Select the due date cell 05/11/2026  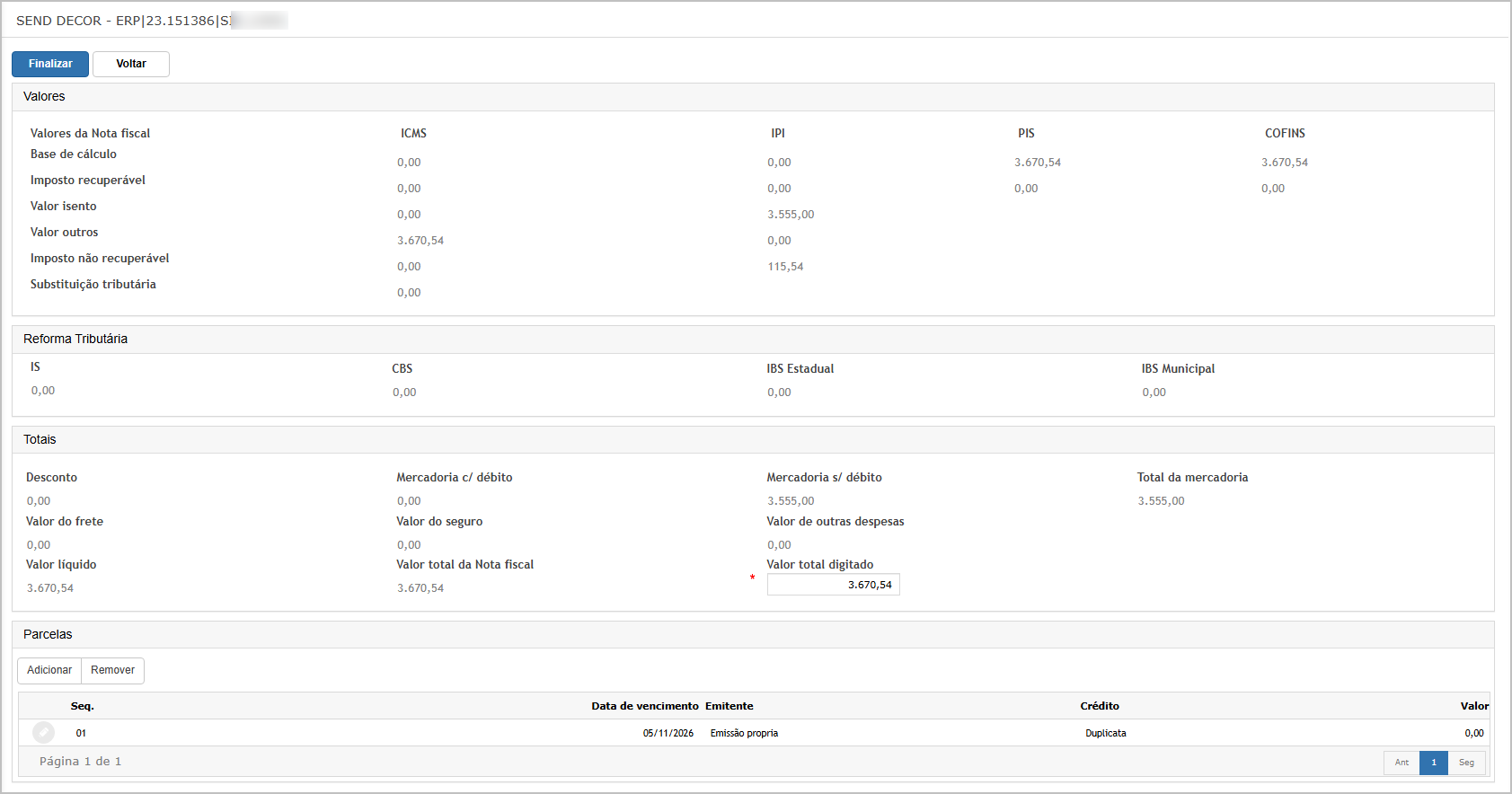coord(668,734)
